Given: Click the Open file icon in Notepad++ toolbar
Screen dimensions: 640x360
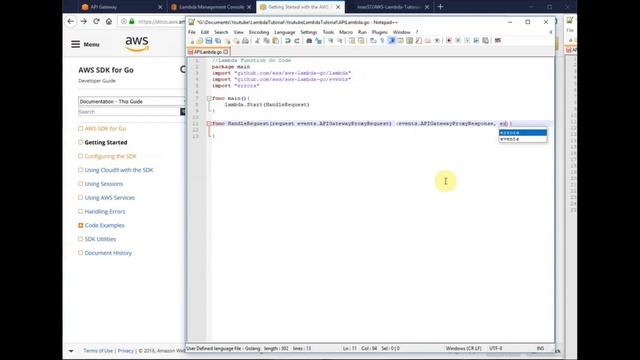Looking at the screenshot, I should click(x=200, y=41).
